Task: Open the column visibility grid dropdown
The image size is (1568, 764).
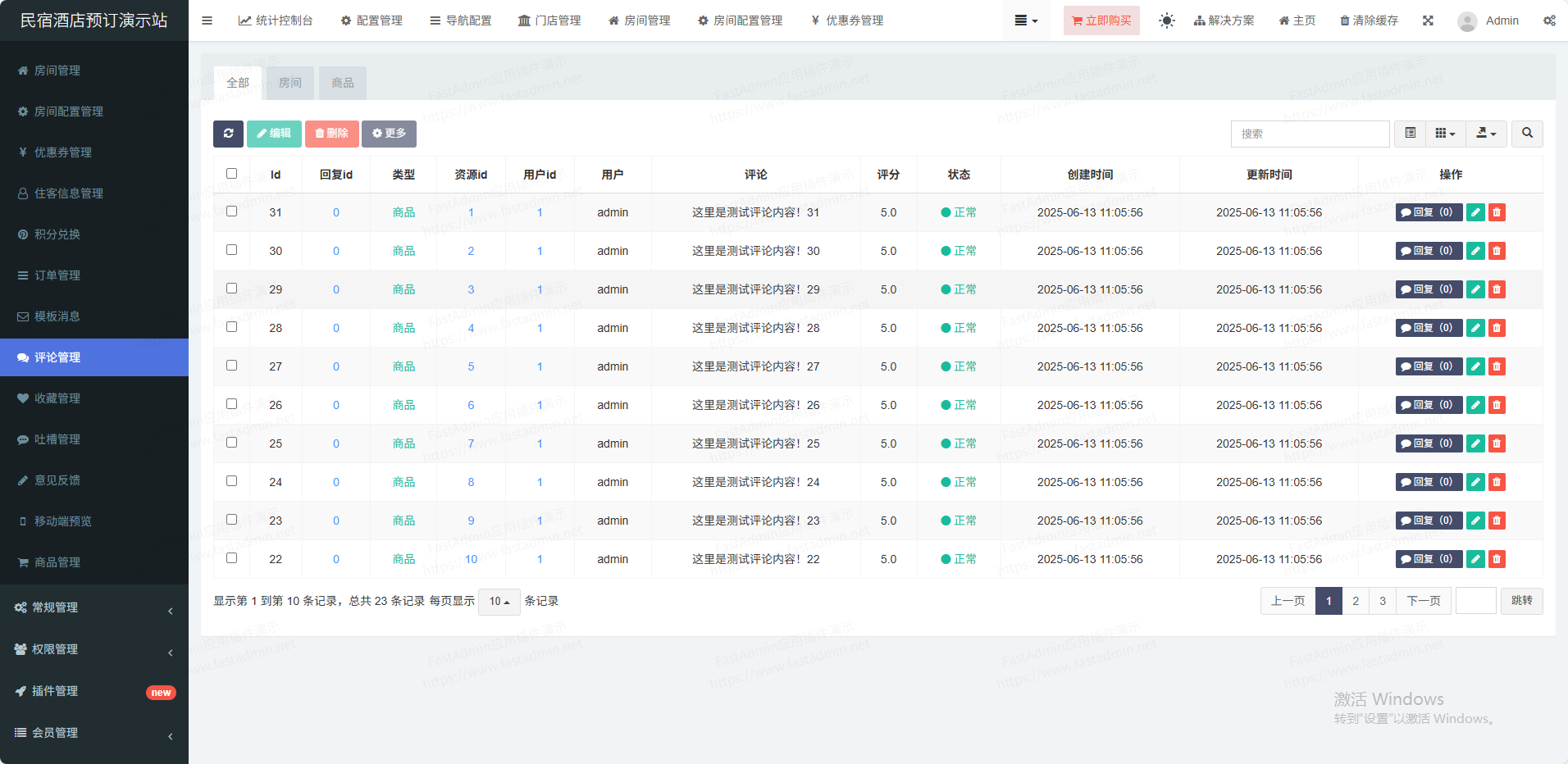Action: tap(1445, 134)
